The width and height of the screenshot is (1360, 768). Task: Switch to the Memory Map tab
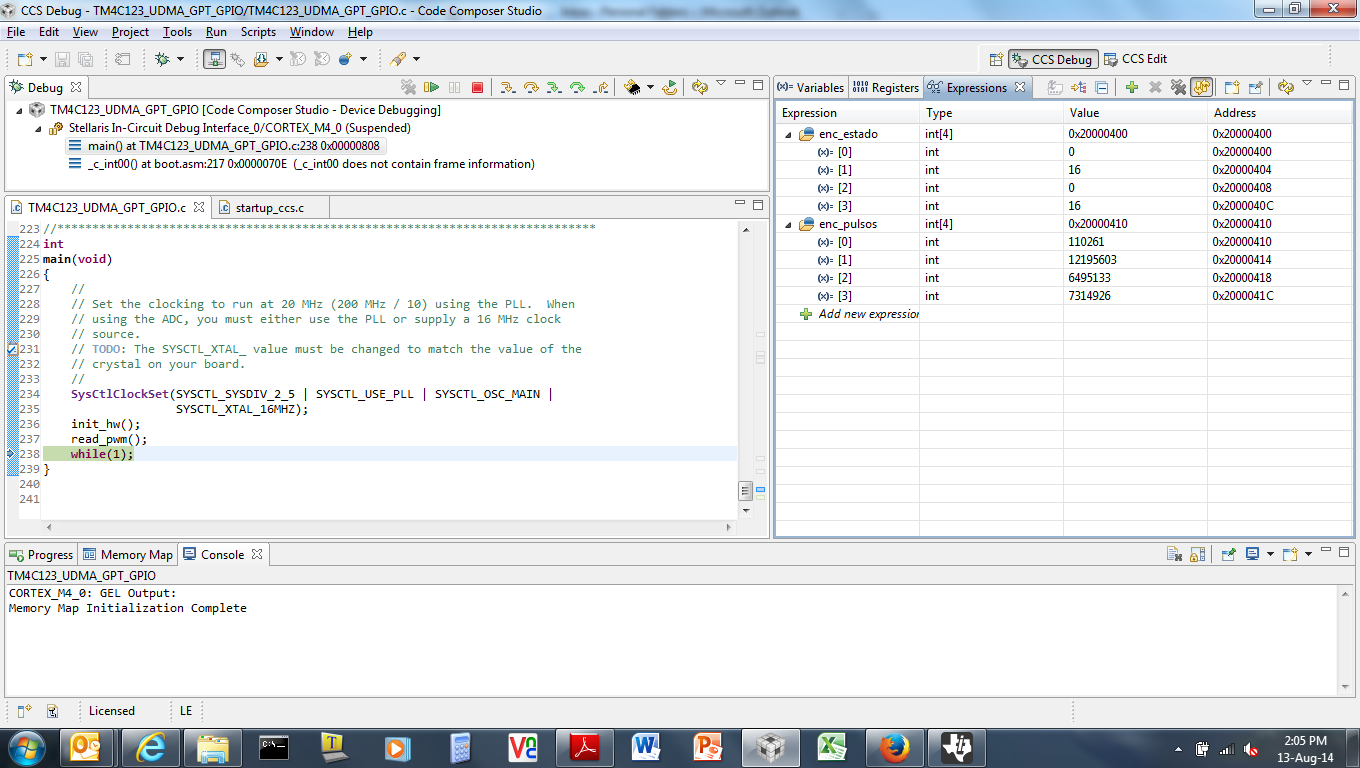tap(128, 555)
